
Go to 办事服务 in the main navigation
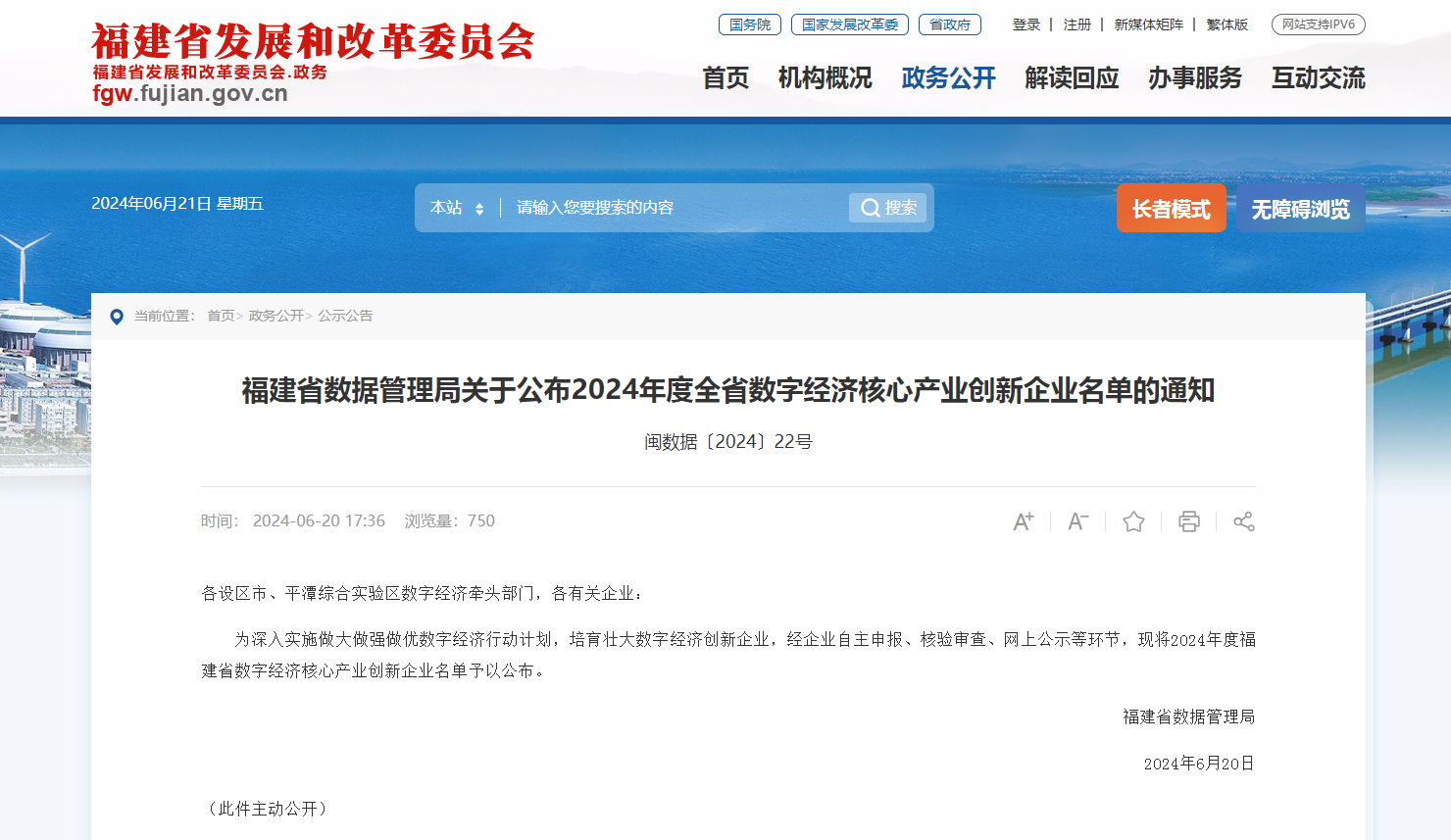(1195, 77)
